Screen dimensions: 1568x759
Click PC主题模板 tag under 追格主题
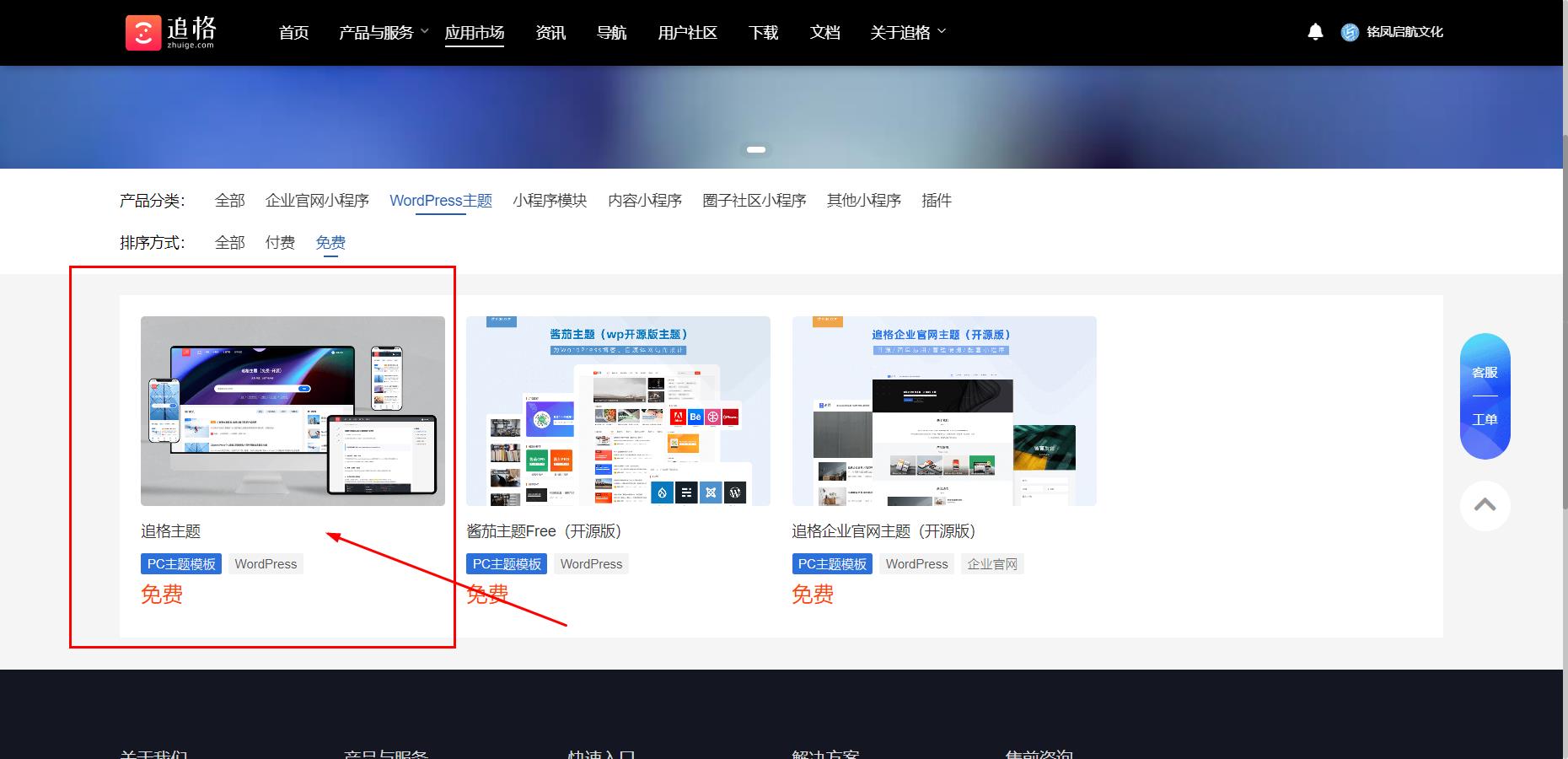click(x=181, y=564)
